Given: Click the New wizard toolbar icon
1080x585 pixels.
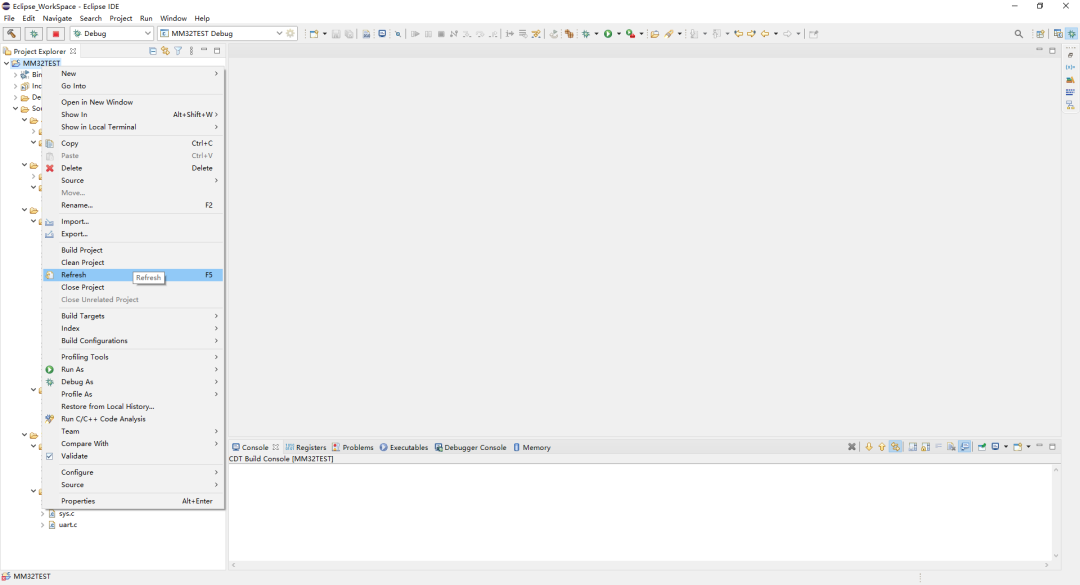Looking at the screenshot, I should point(314,34).
